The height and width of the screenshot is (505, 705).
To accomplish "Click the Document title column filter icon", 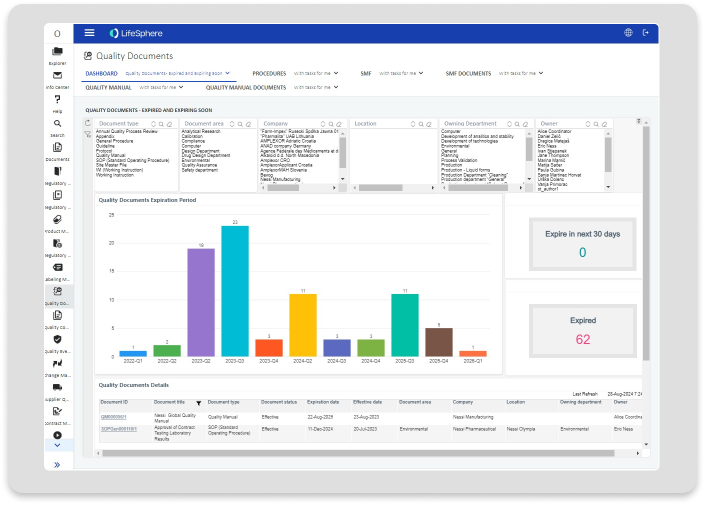I will (x=198, y=402).
